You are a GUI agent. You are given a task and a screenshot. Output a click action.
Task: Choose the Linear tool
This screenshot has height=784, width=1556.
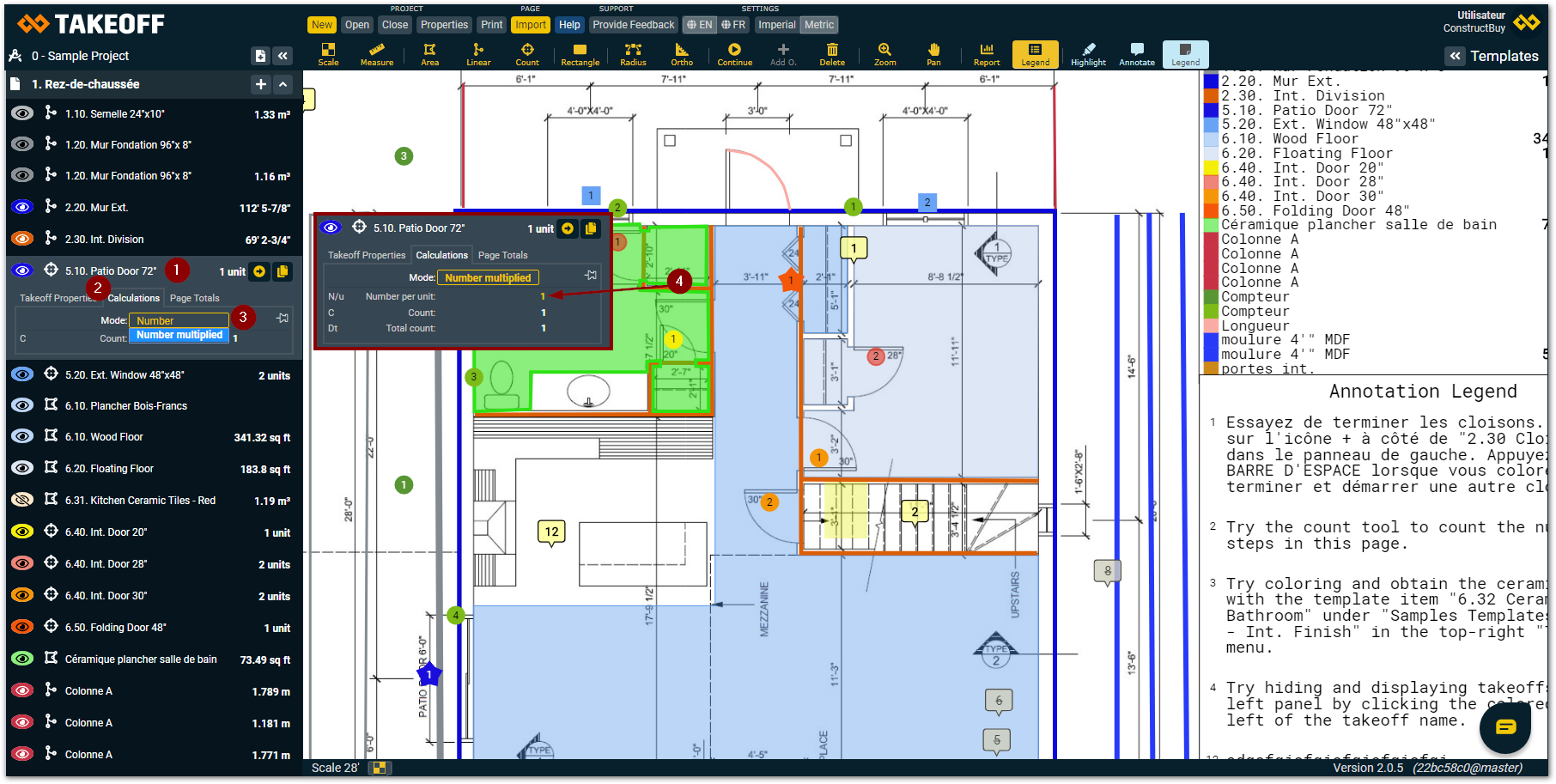click(478, 54)
